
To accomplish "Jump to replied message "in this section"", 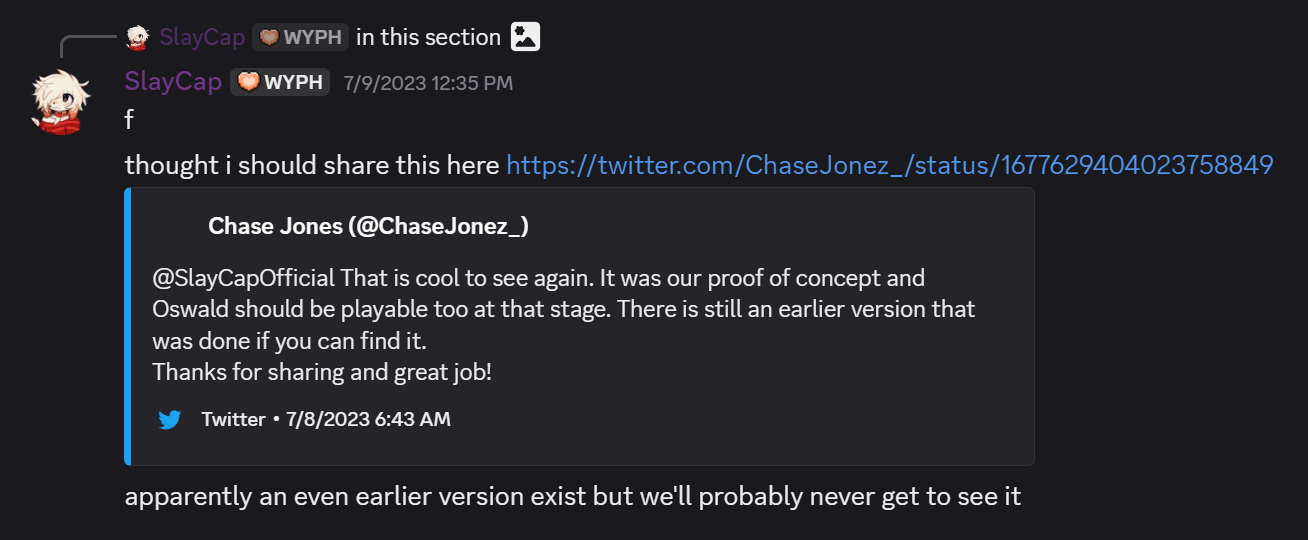I will pyautogui.click(x=428, y=37).
